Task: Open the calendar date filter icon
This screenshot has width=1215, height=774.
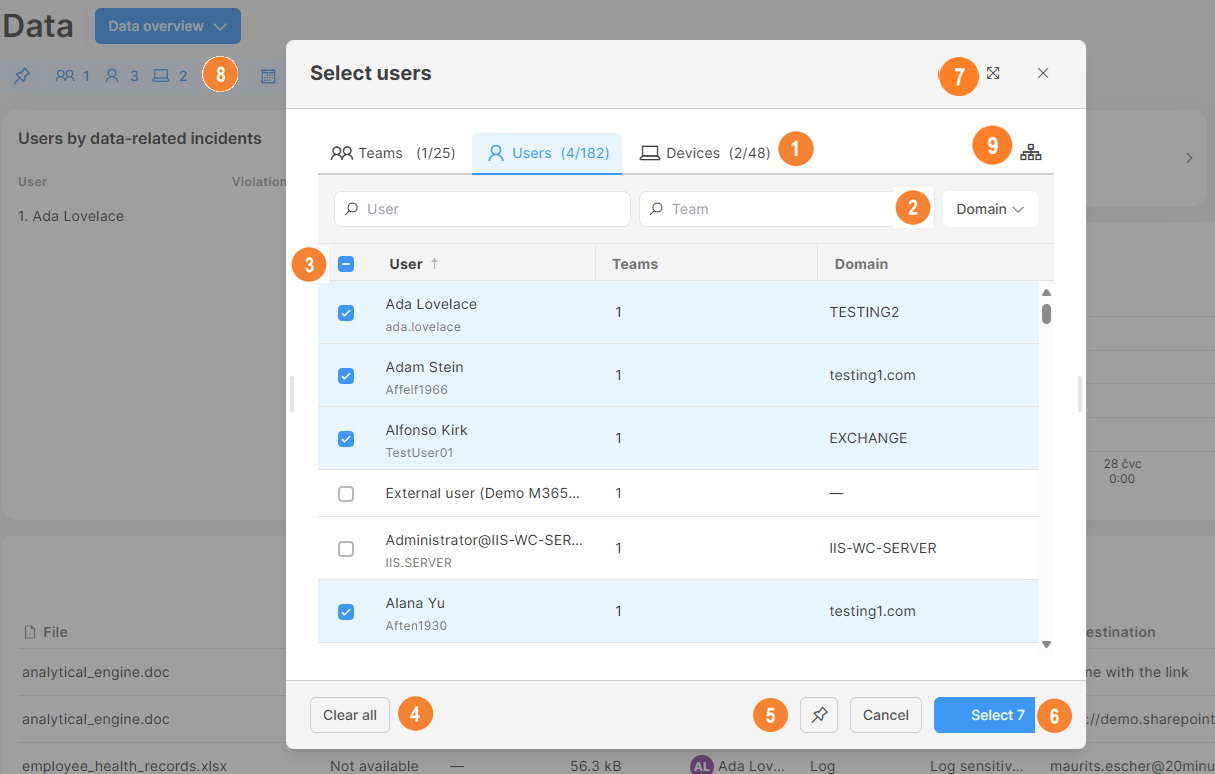Action: pyautogui.click(x=268, y=76)
